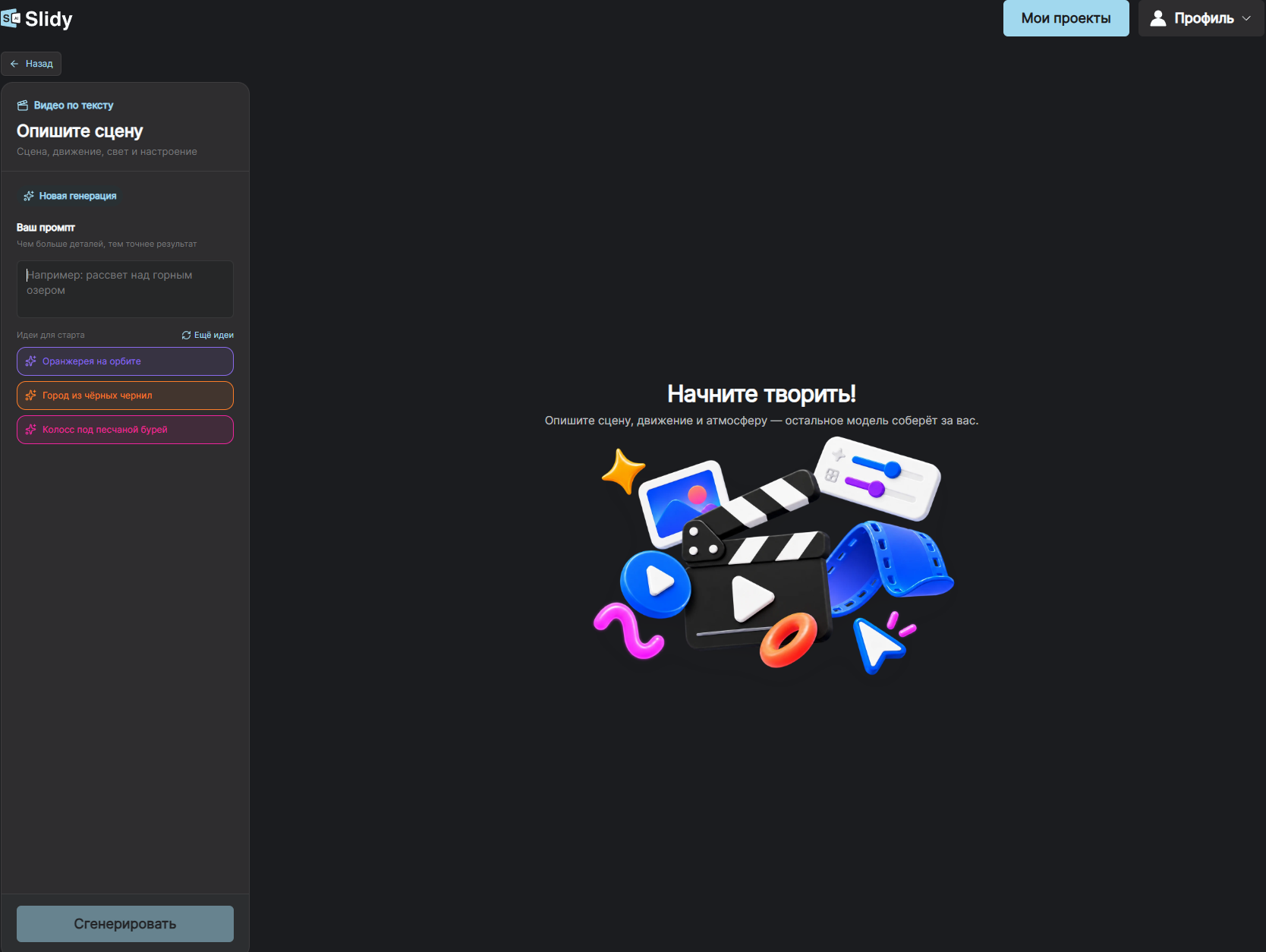This screenshot has width=1266, height=952.
Task: Expand the Профиль dropdown
Action: click(x=1201, y=18)
